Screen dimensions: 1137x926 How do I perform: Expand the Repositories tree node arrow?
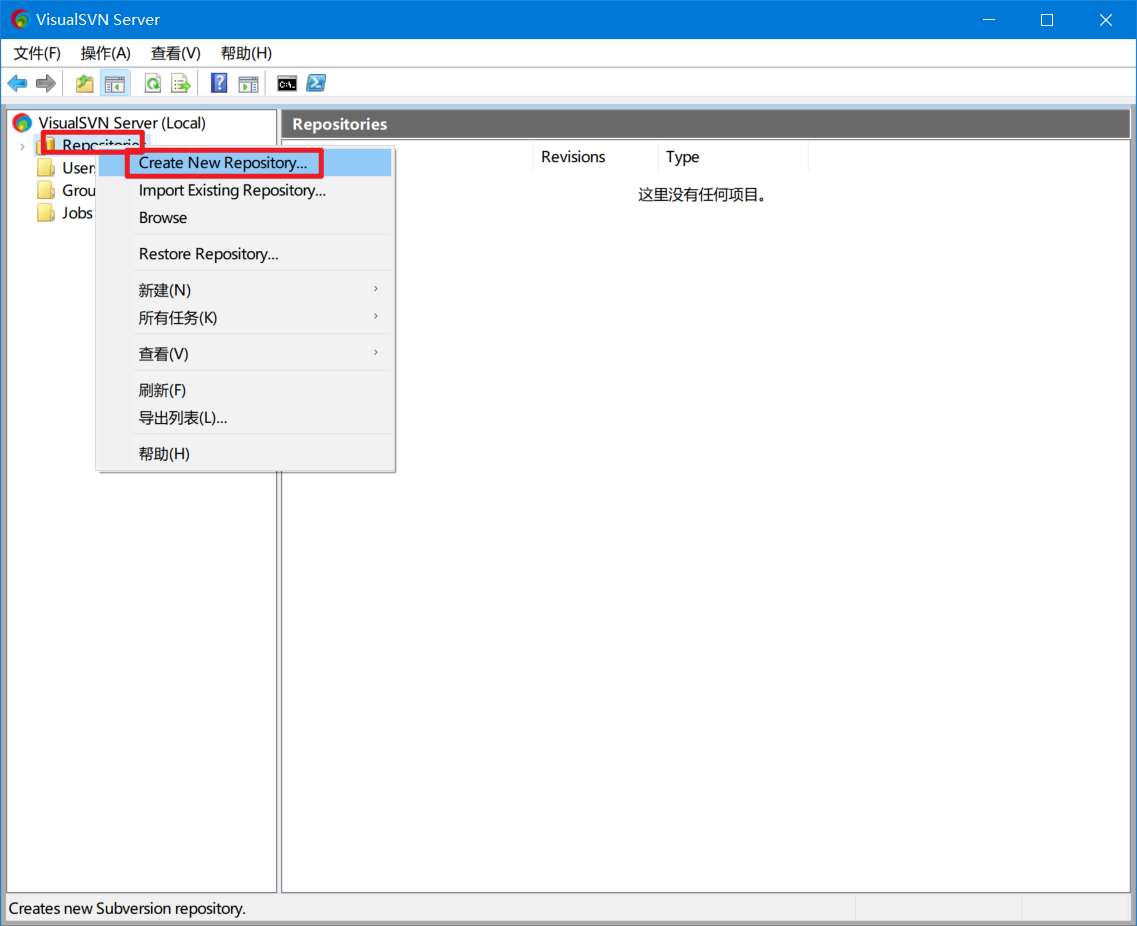pyautogui.click(x=22, y=146)
